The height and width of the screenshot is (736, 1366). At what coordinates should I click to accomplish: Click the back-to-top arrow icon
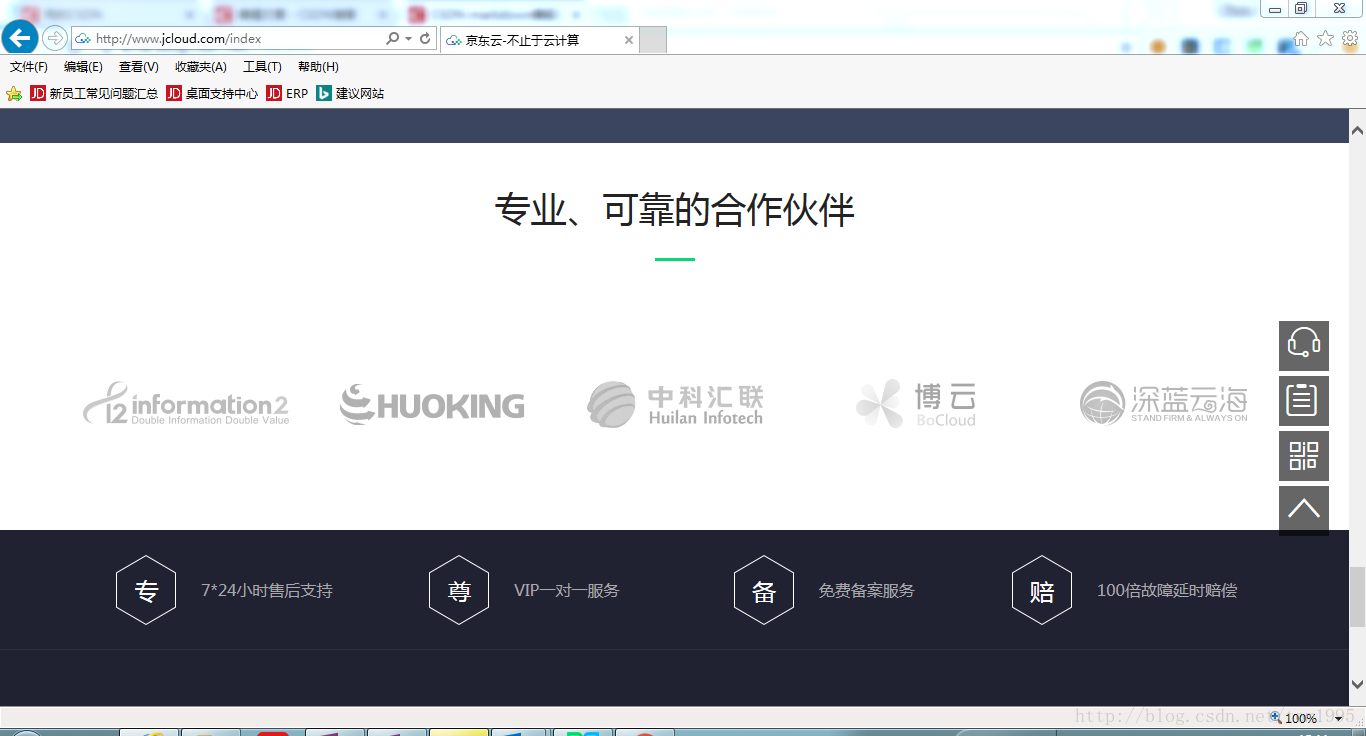point(1304,511)
